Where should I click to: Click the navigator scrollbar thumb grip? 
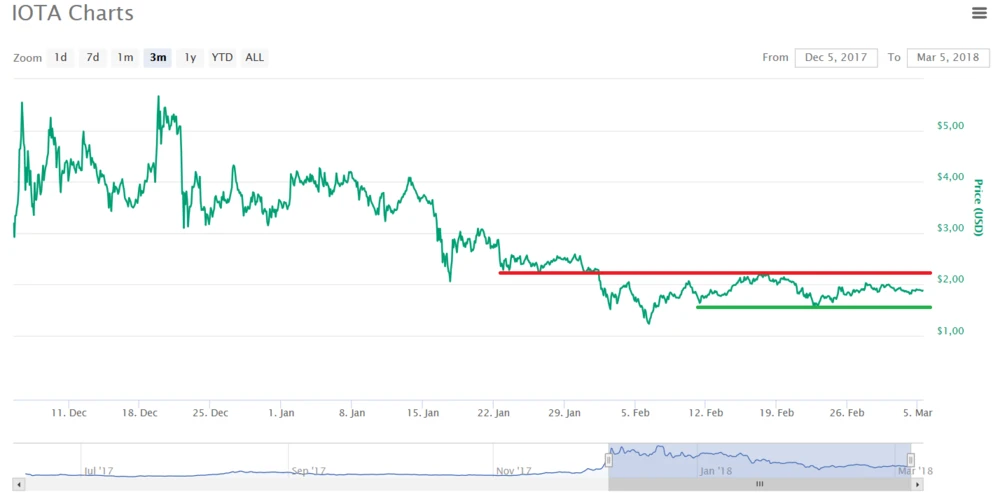point(759,485)
